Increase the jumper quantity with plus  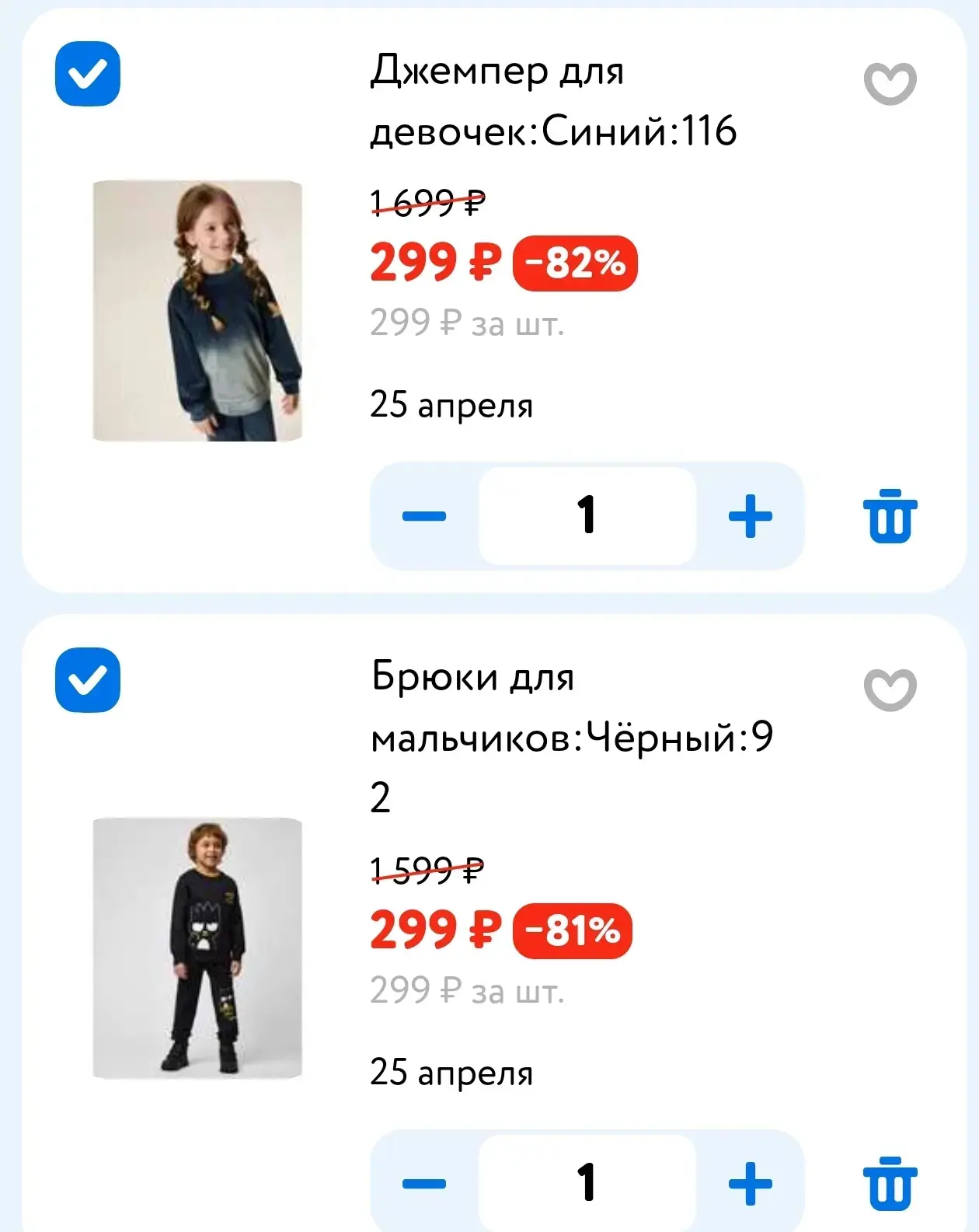coord(750,515)
